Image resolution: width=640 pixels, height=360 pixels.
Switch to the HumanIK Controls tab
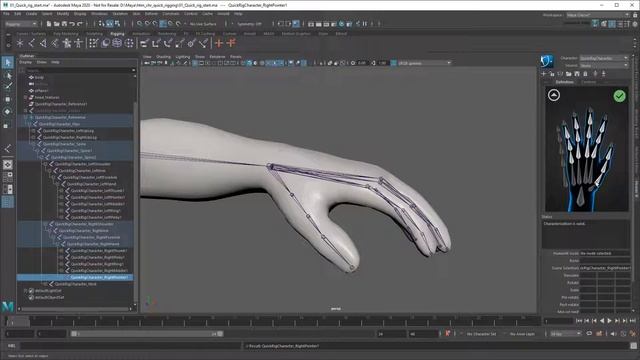point(588,82)
